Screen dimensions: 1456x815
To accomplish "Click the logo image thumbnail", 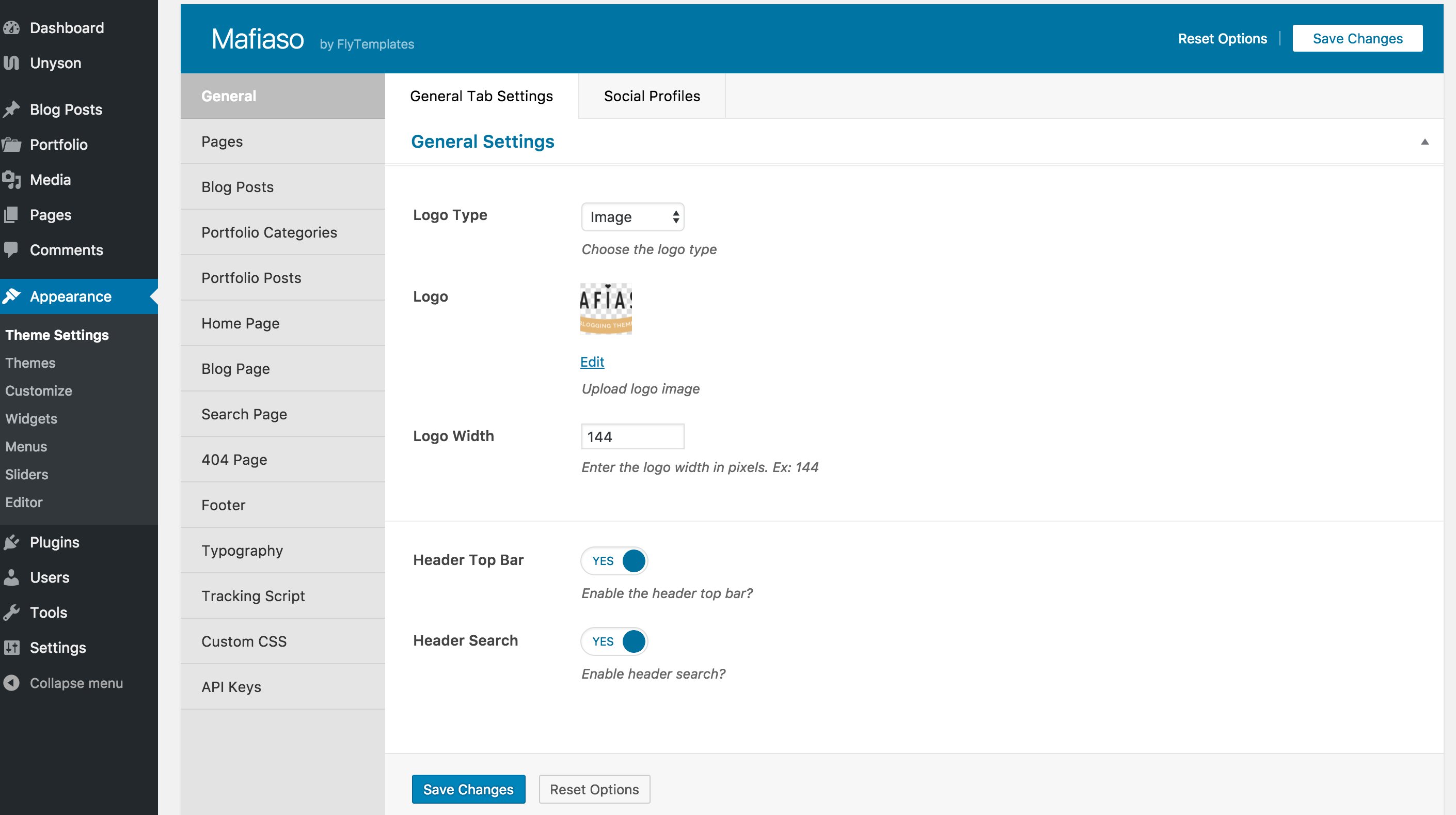I will point(606,309).
